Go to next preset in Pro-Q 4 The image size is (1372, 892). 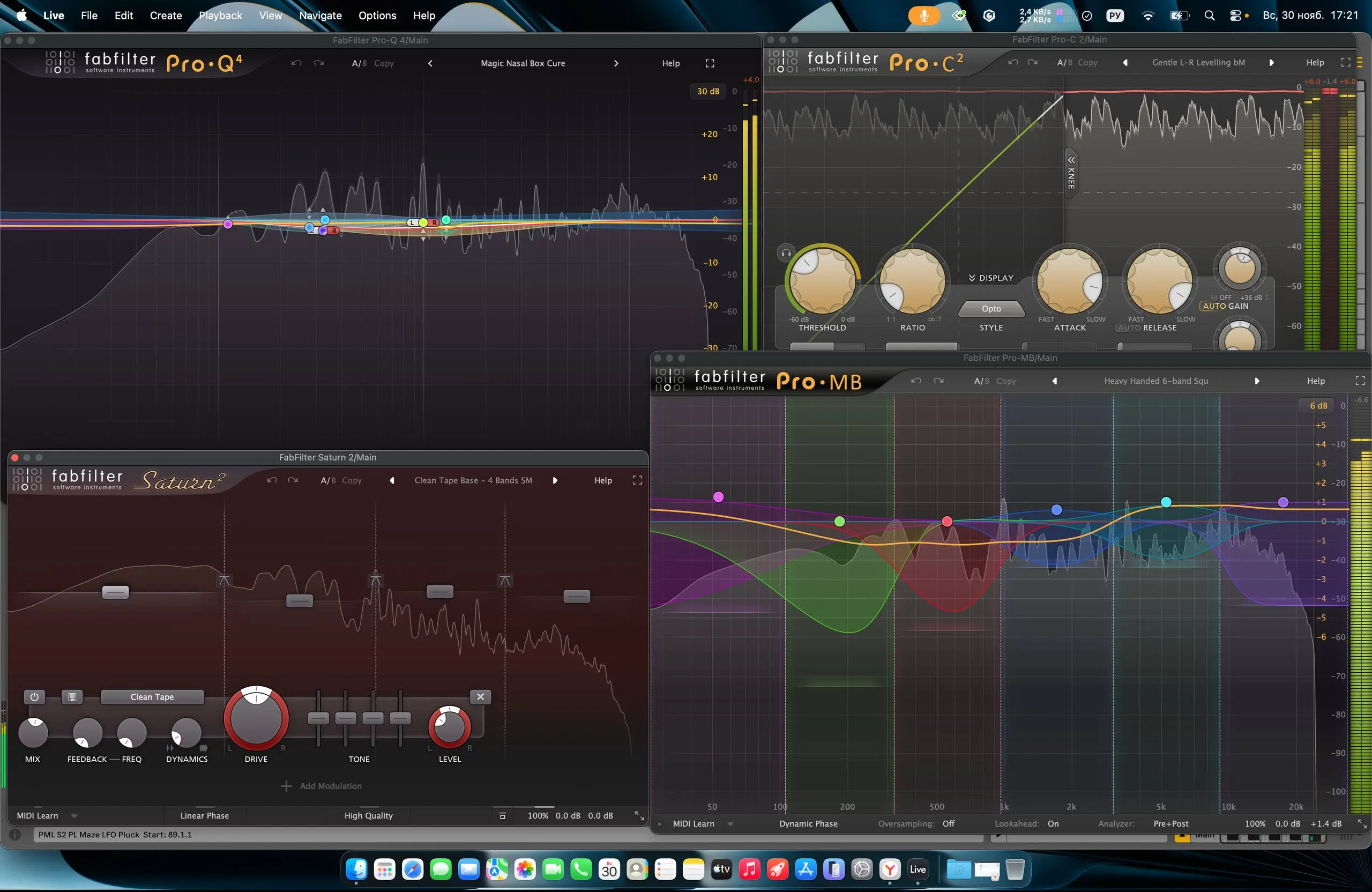616,63
